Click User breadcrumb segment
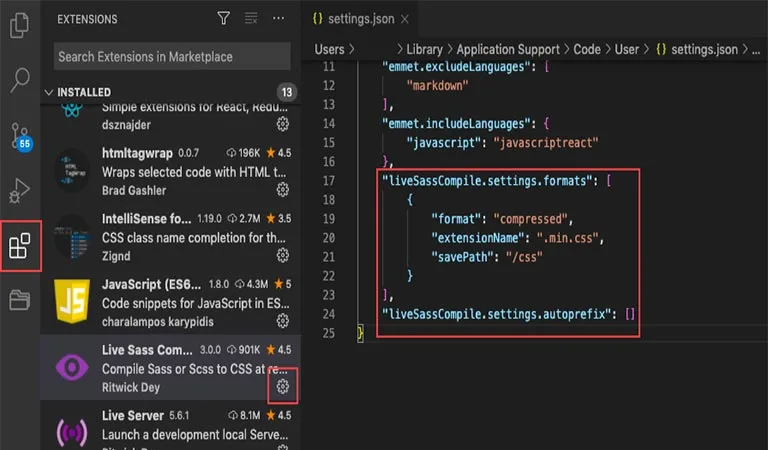This screenshot has height=450, width=768. (x=626, y=49)
